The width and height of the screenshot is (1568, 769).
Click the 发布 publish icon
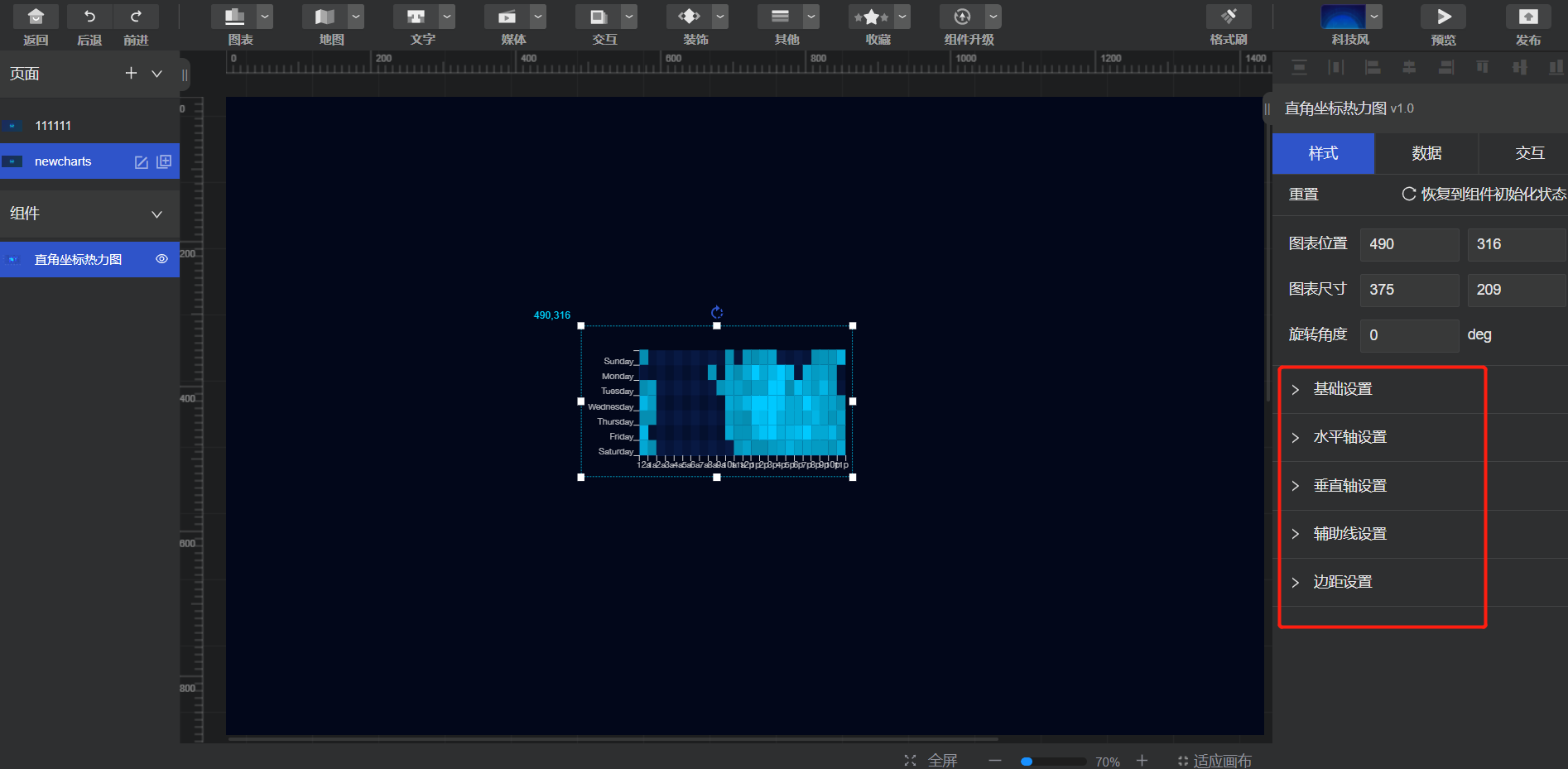click(1528, 17)
